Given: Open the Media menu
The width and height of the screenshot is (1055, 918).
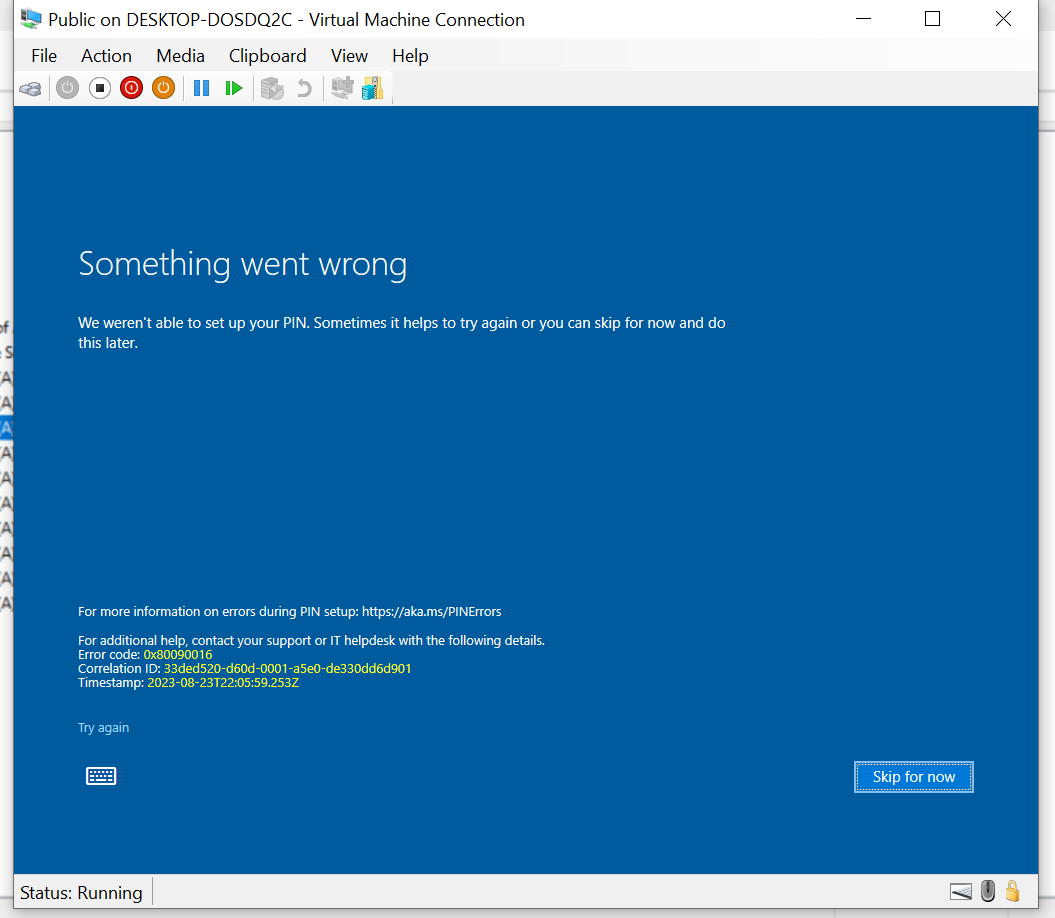Looking at the screenshot, I should point(180,56).
